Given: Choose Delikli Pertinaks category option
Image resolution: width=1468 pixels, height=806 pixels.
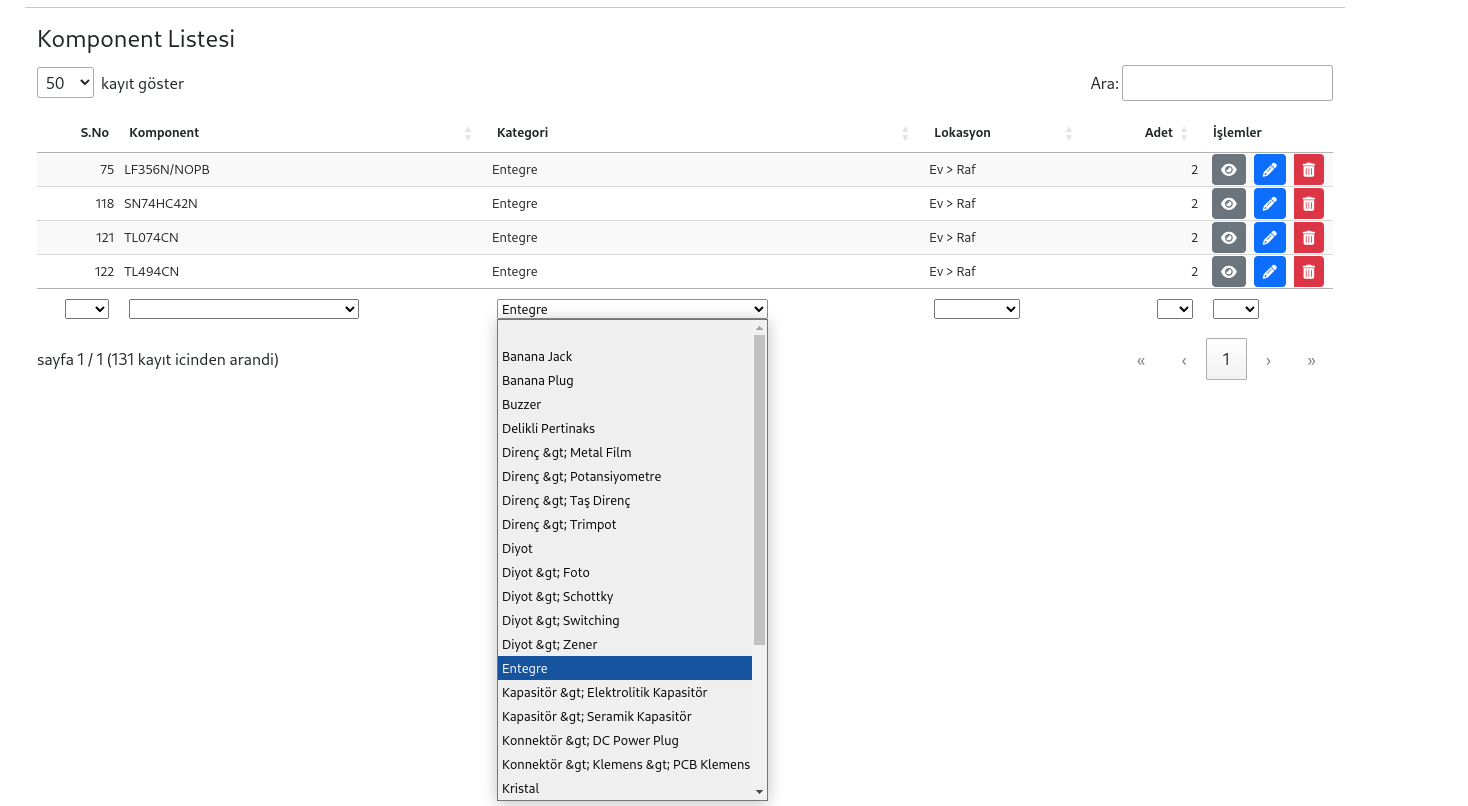Looking at the screenshot, I should [625, 429].
